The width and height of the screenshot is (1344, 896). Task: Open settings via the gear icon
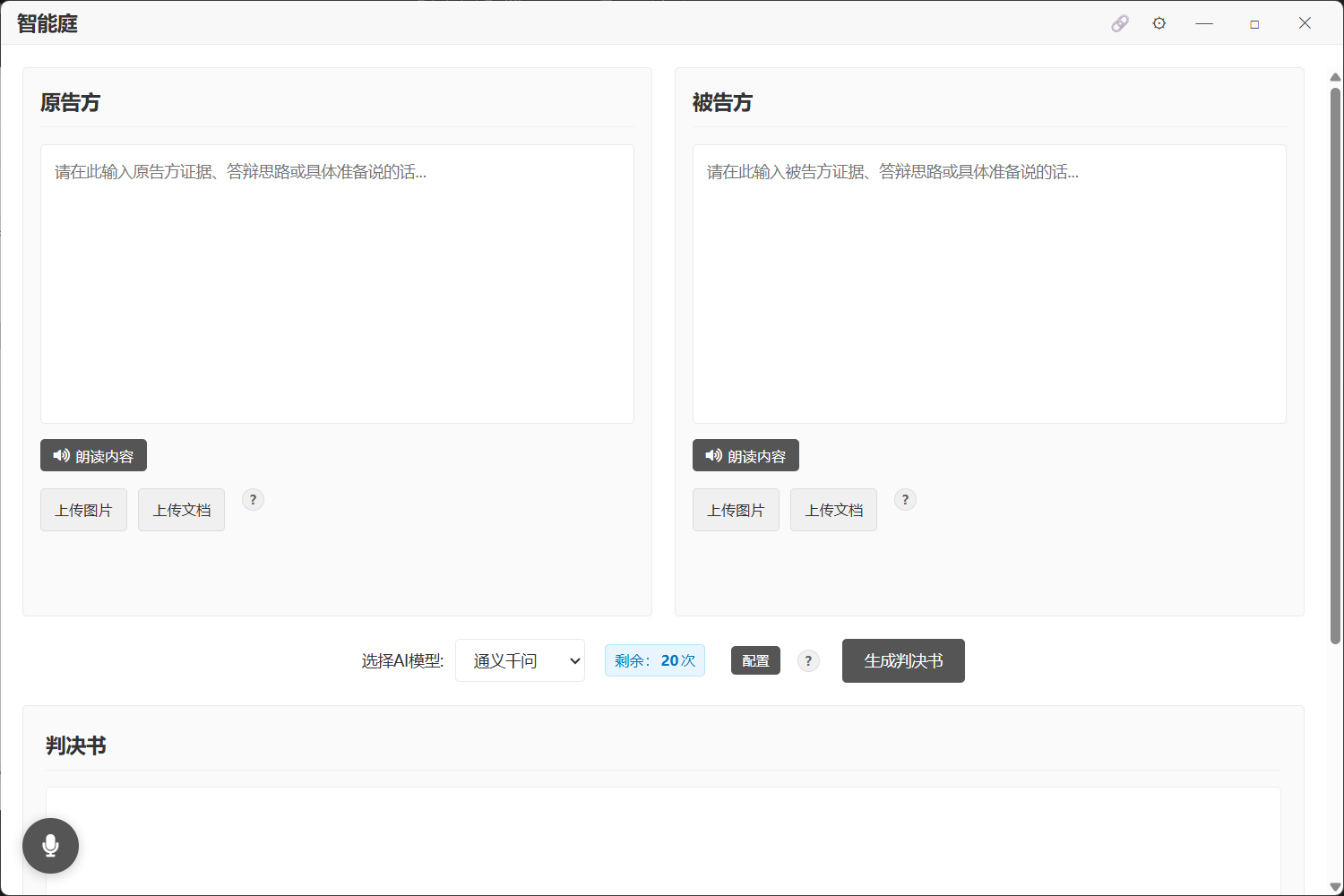[x=1159, y=22]
